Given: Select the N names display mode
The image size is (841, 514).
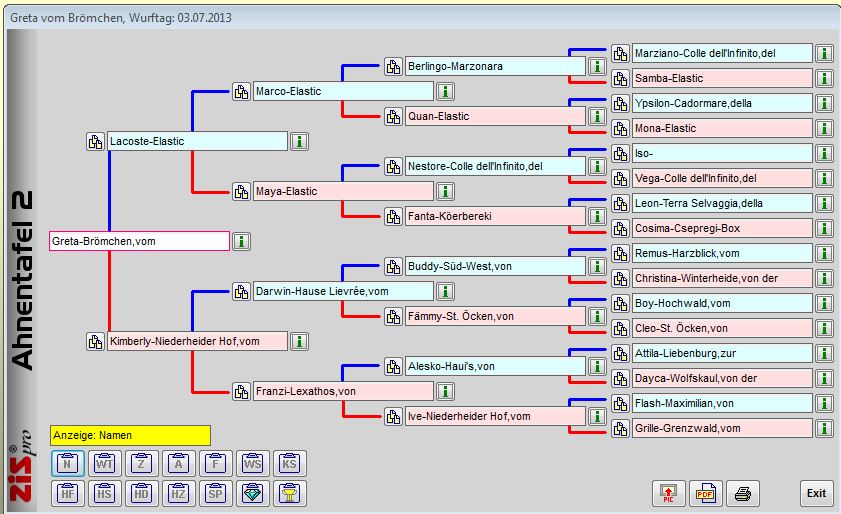Looking at the screenshot, I should pyautogui.click(x=67, y=463).
